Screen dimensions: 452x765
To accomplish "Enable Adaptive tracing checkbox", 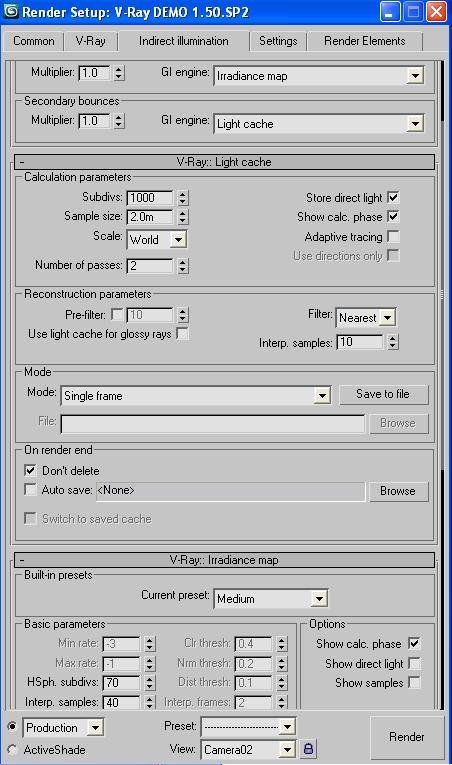I will click(x=392, y=236).
